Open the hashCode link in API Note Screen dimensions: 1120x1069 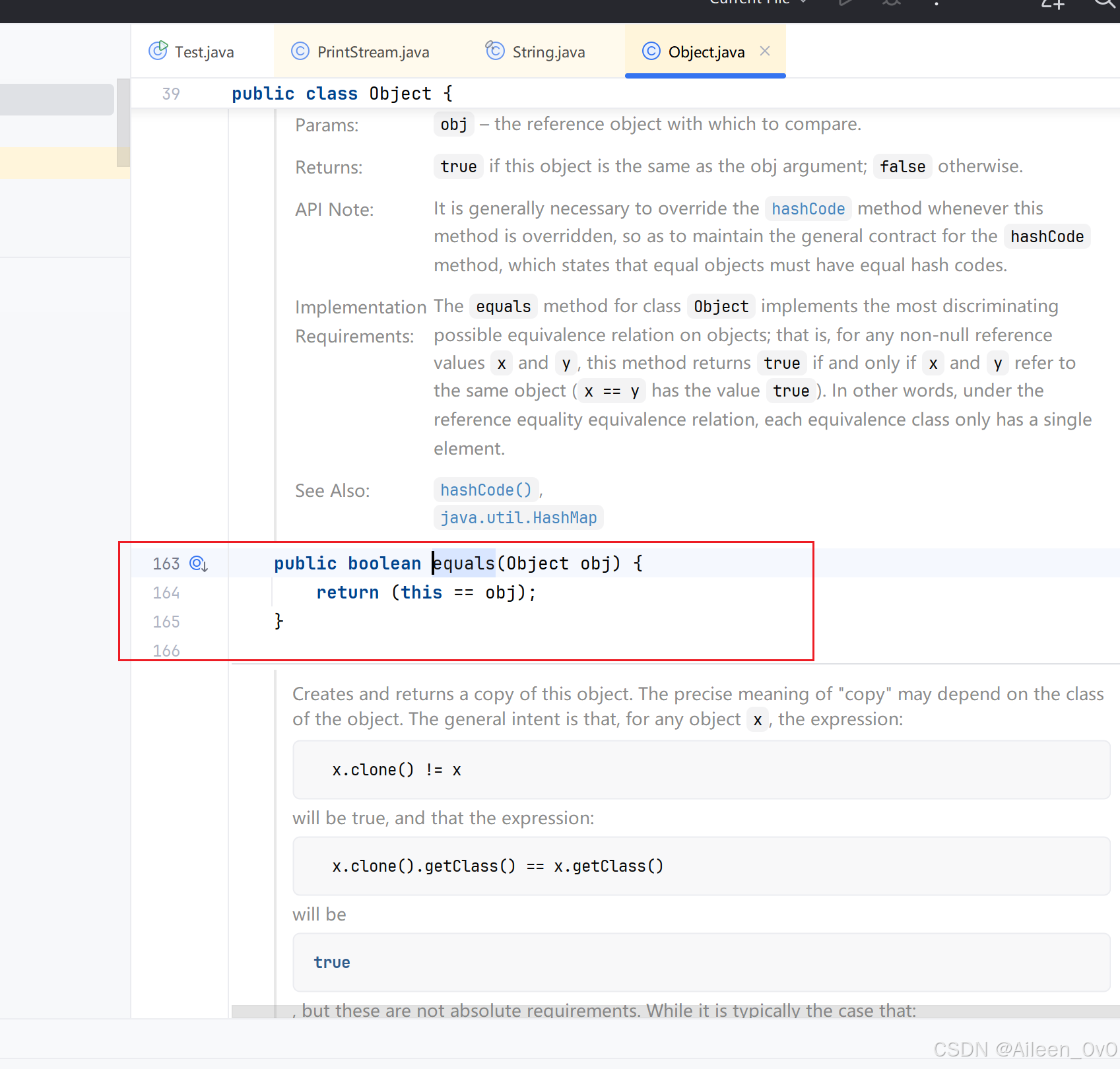[808, 209]
